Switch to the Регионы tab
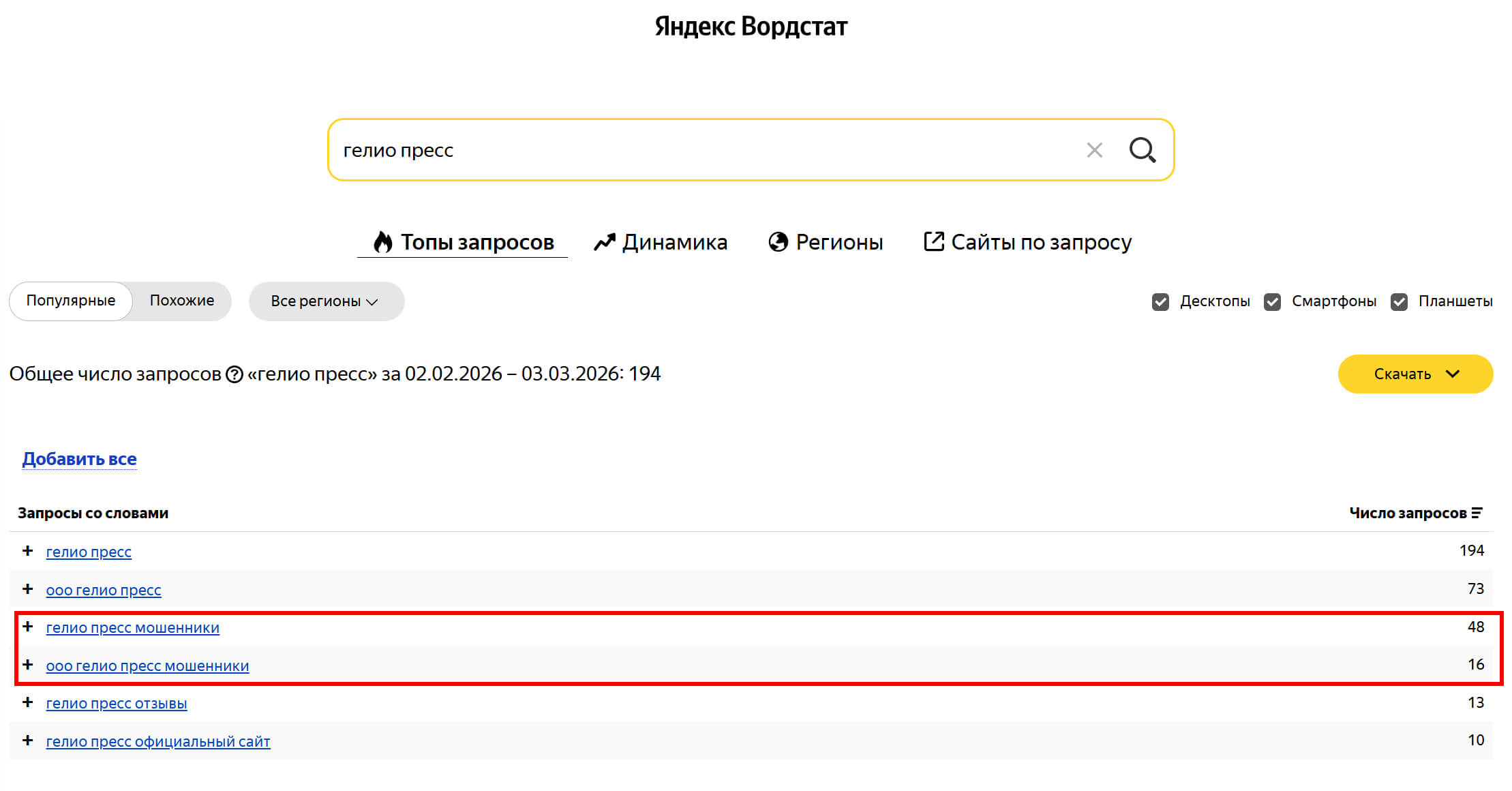Screen dimensions: 1512x791 coord(825,242)
